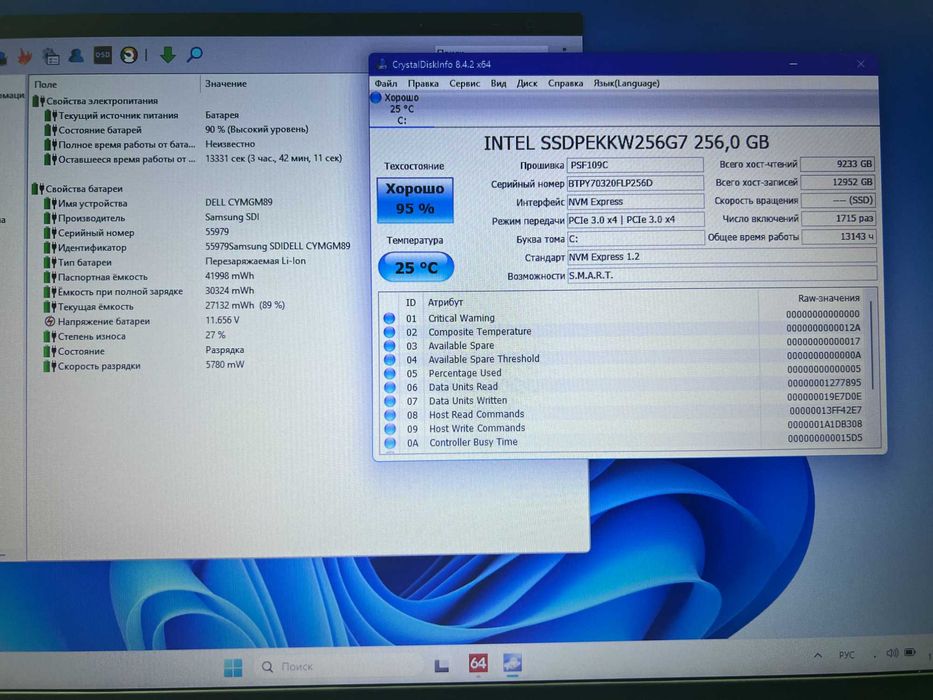The height and width of the screenshot is (700, 933).
Task: Click the Всего хост-записей value 12952 GB
Action: point(838,182)
